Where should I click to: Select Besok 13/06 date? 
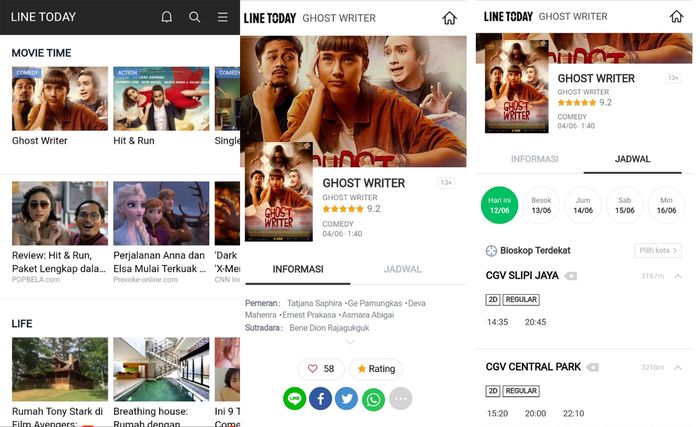pyautogui.click(x=541, y=205)
